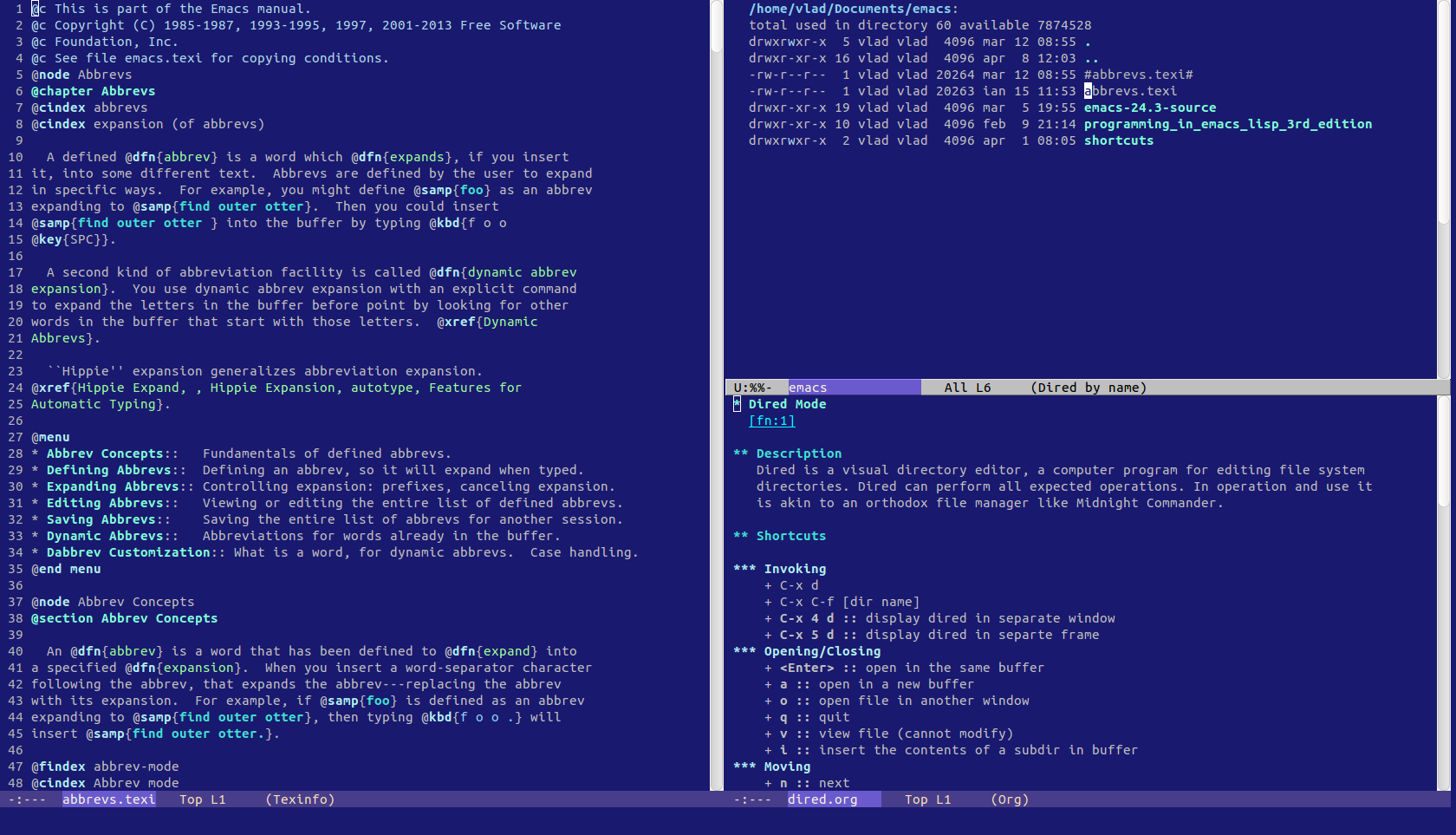Viewport: 1456px width, 835px height.
Task: Open the shortcuts directory in dired
Action: [1118, 140]
